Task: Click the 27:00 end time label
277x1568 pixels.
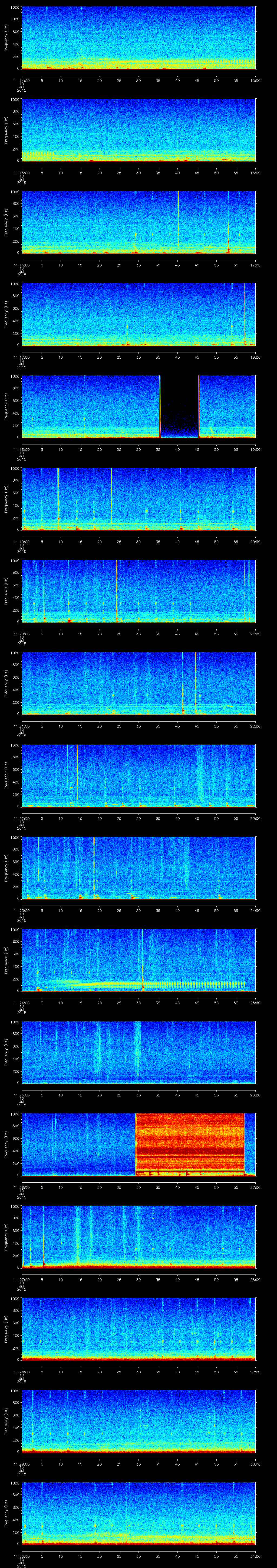Action: coord(256,1187)
